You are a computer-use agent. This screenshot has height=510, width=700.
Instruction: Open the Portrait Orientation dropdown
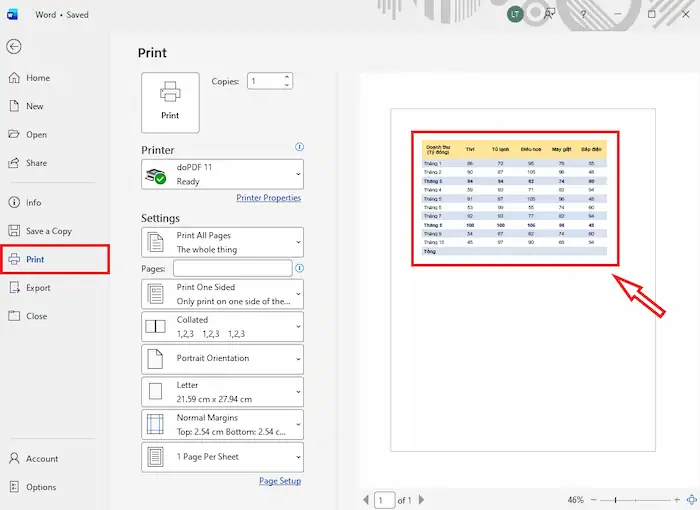(x=223, y=358)
